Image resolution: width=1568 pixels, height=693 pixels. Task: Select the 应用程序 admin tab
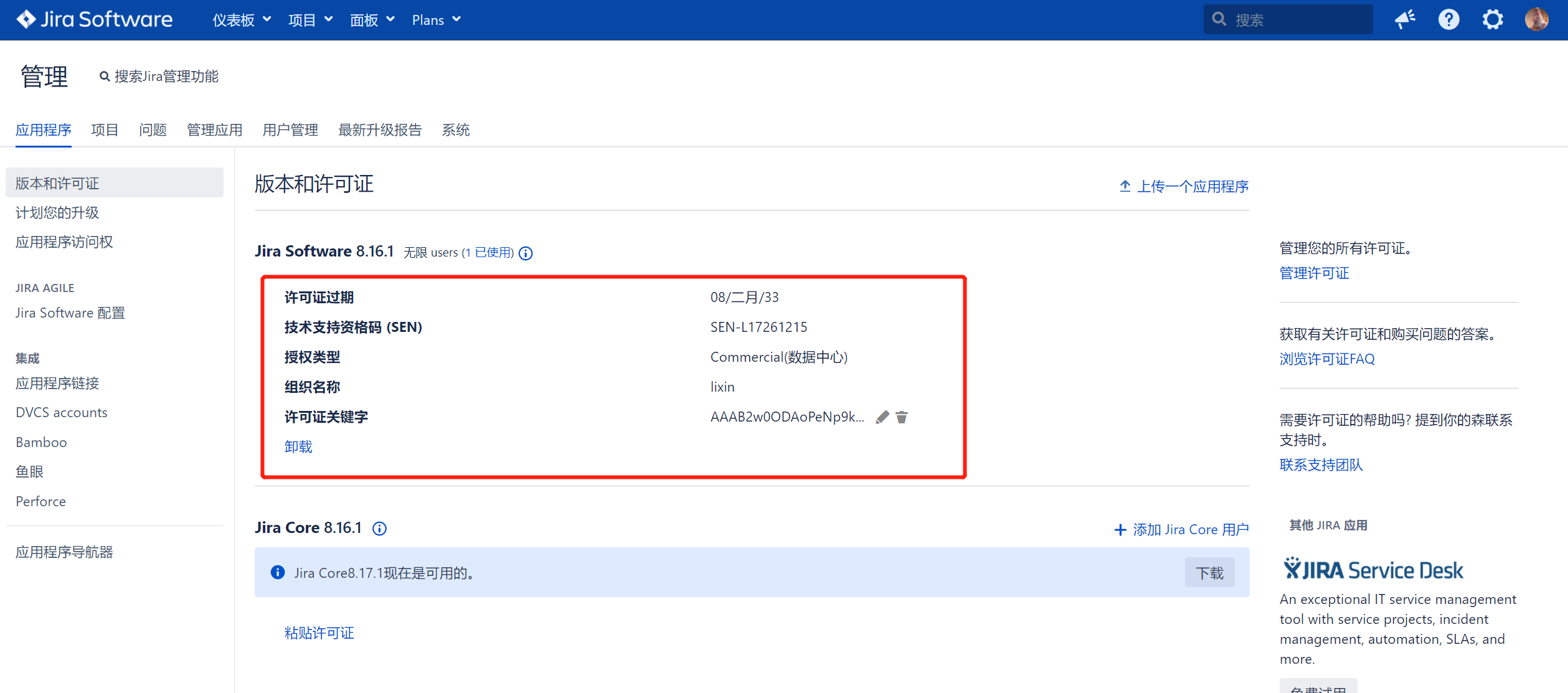click(x=44, y=130)
